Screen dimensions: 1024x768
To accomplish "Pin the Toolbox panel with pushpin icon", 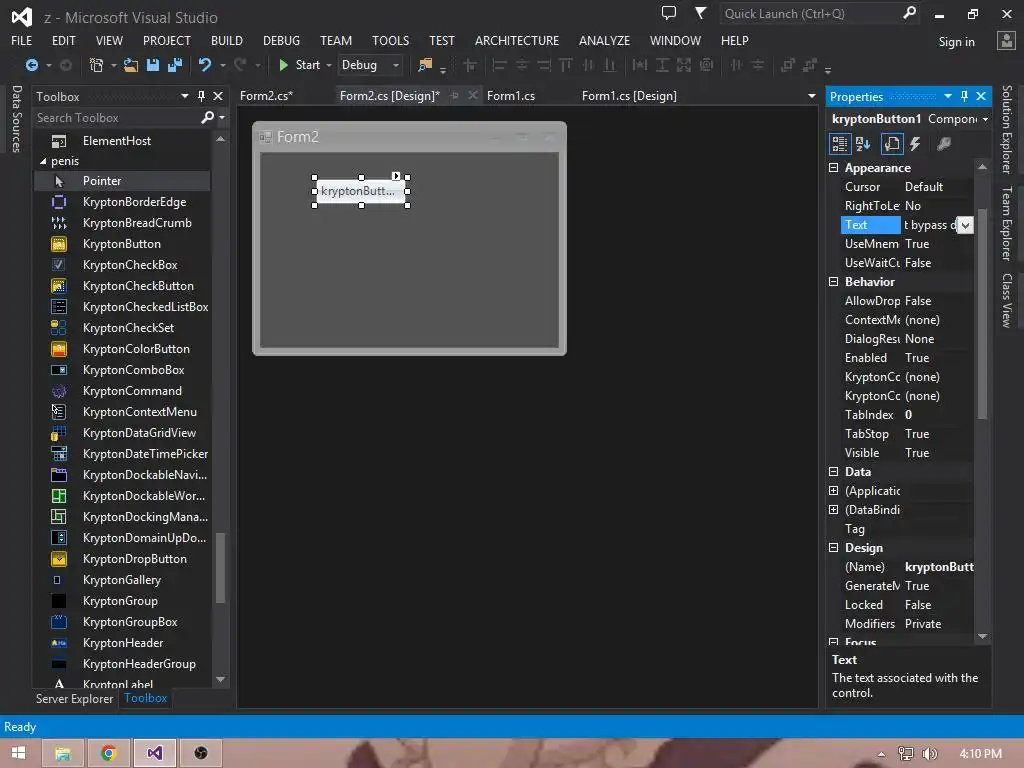I will point(201,96).
